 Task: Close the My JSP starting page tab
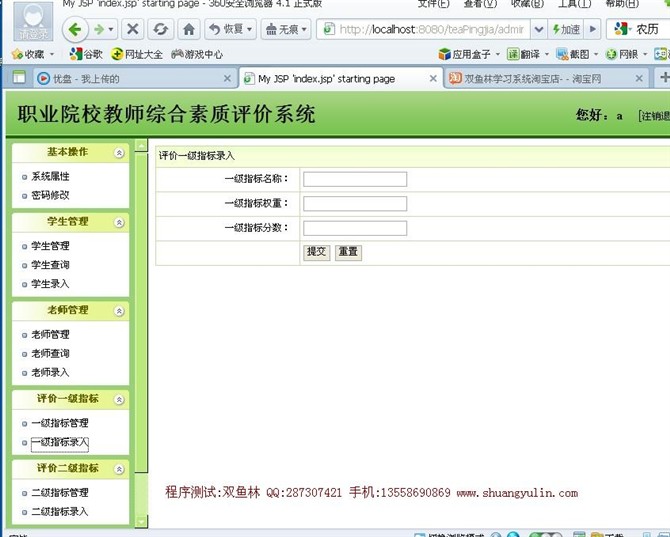click(433, 79)
